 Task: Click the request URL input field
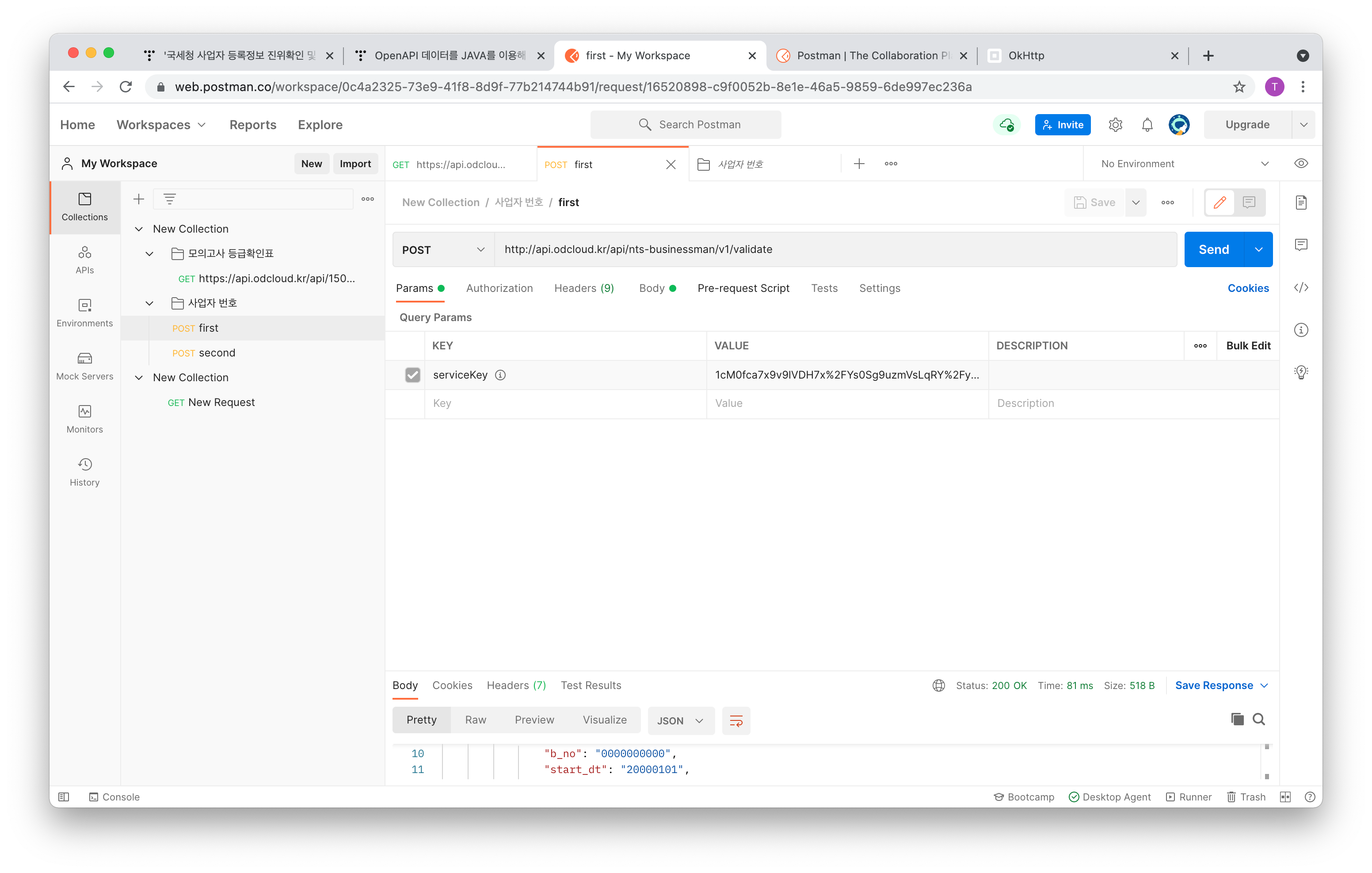pos(832,250)
